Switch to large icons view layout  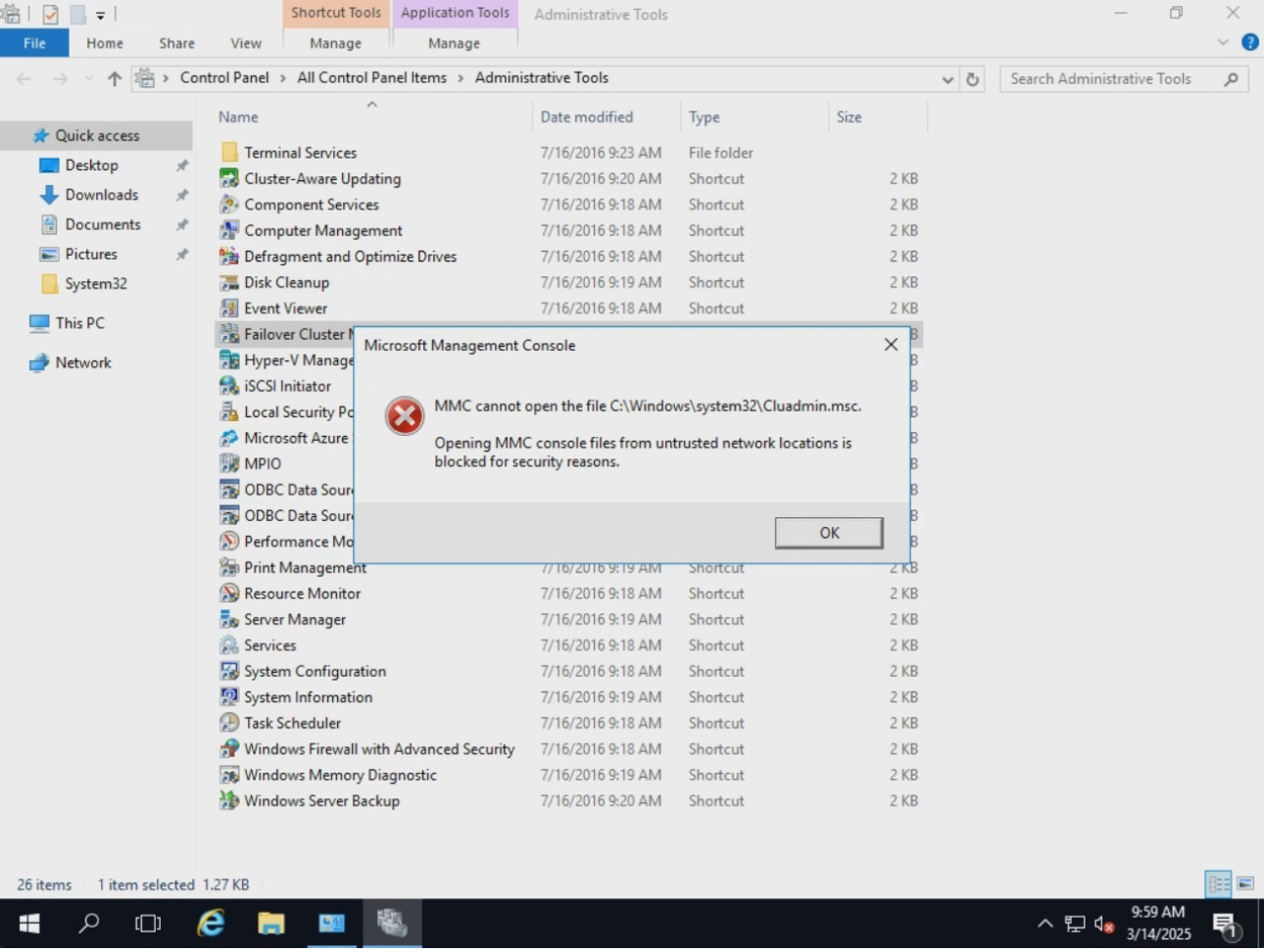point(1245,884)
